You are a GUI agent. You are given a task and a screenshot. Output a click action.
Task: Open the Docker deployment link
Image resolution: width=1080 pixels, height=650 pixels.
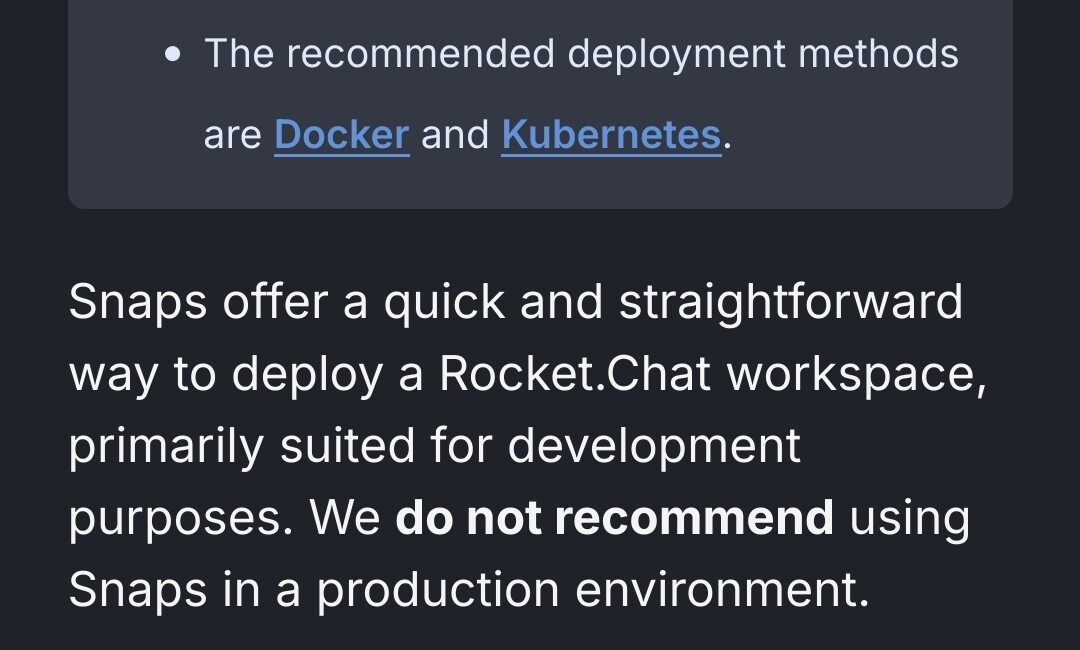(342, 134)
